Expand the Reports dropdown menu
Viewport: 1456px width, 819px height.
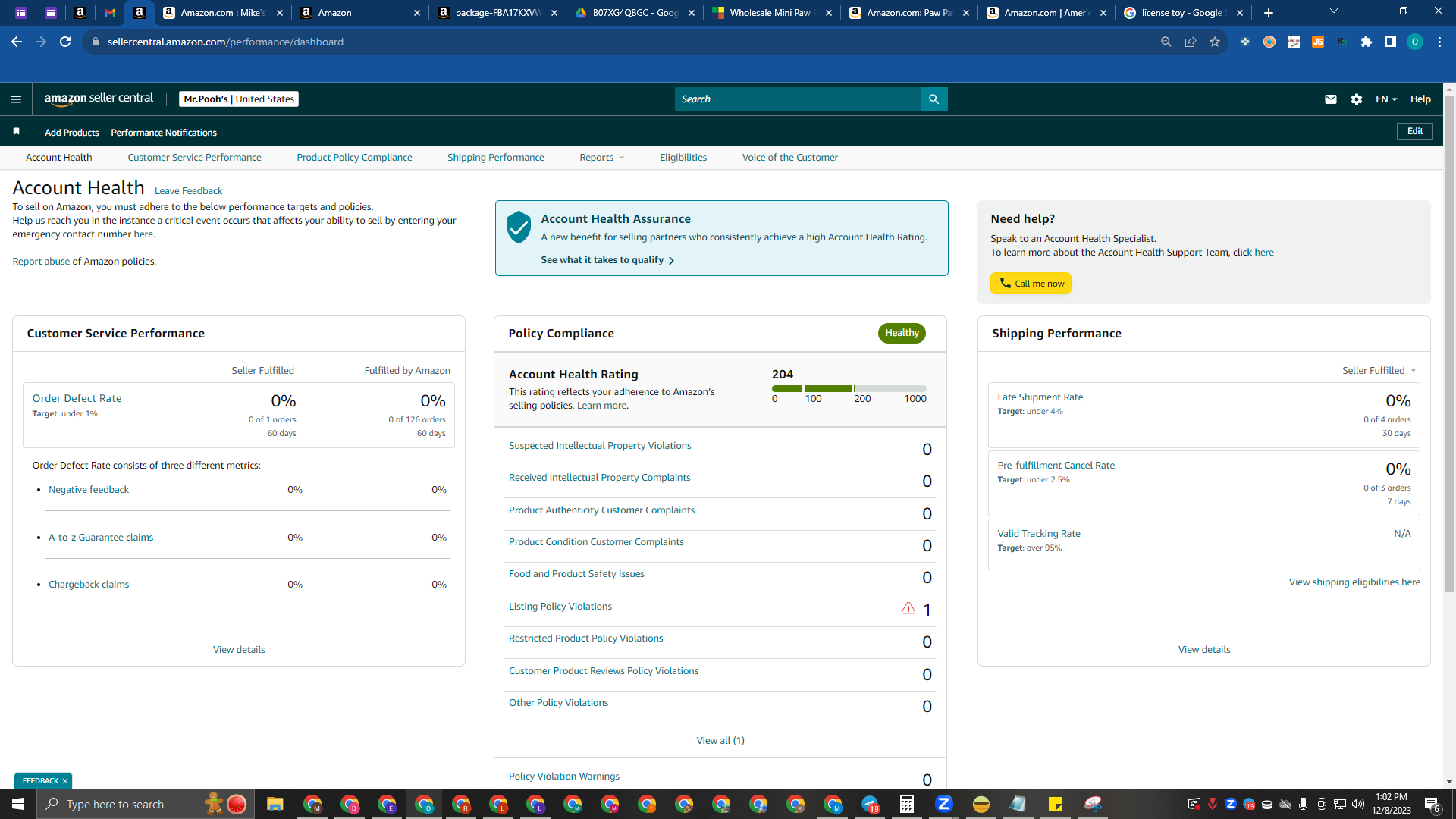click(602, 158)
